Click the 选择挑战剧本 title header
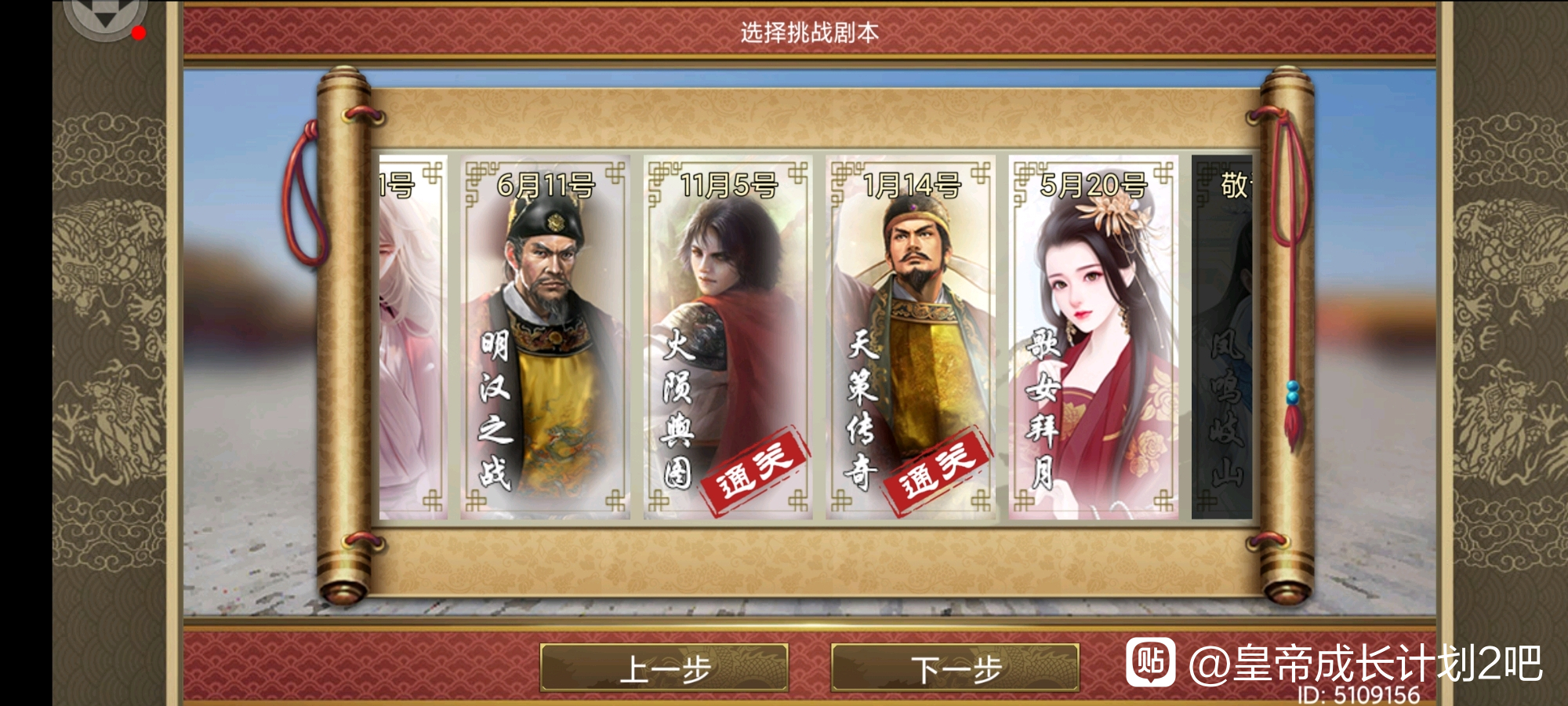The image size is (1568, 706). [810, 32]
